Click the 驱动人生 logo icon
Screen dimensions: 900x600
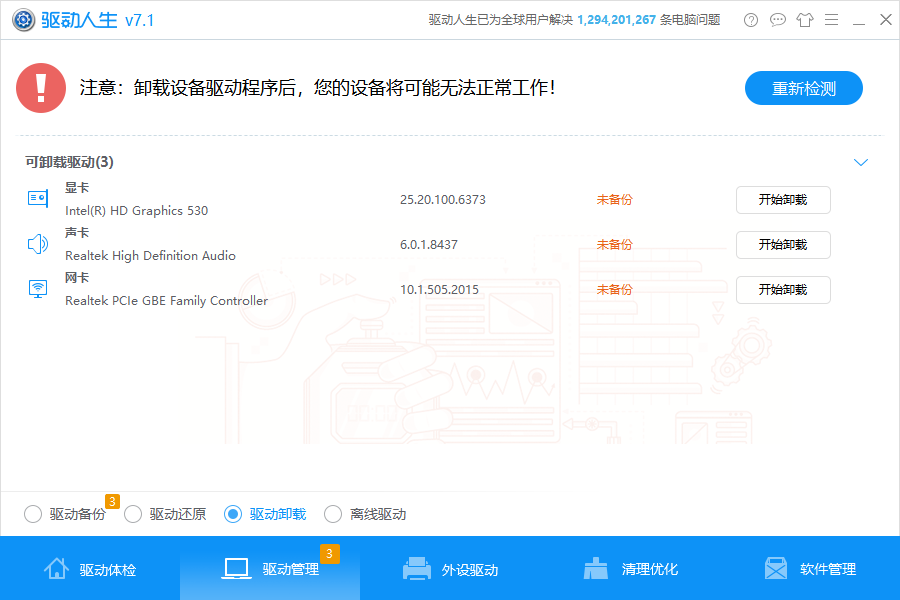click(22, 20)
